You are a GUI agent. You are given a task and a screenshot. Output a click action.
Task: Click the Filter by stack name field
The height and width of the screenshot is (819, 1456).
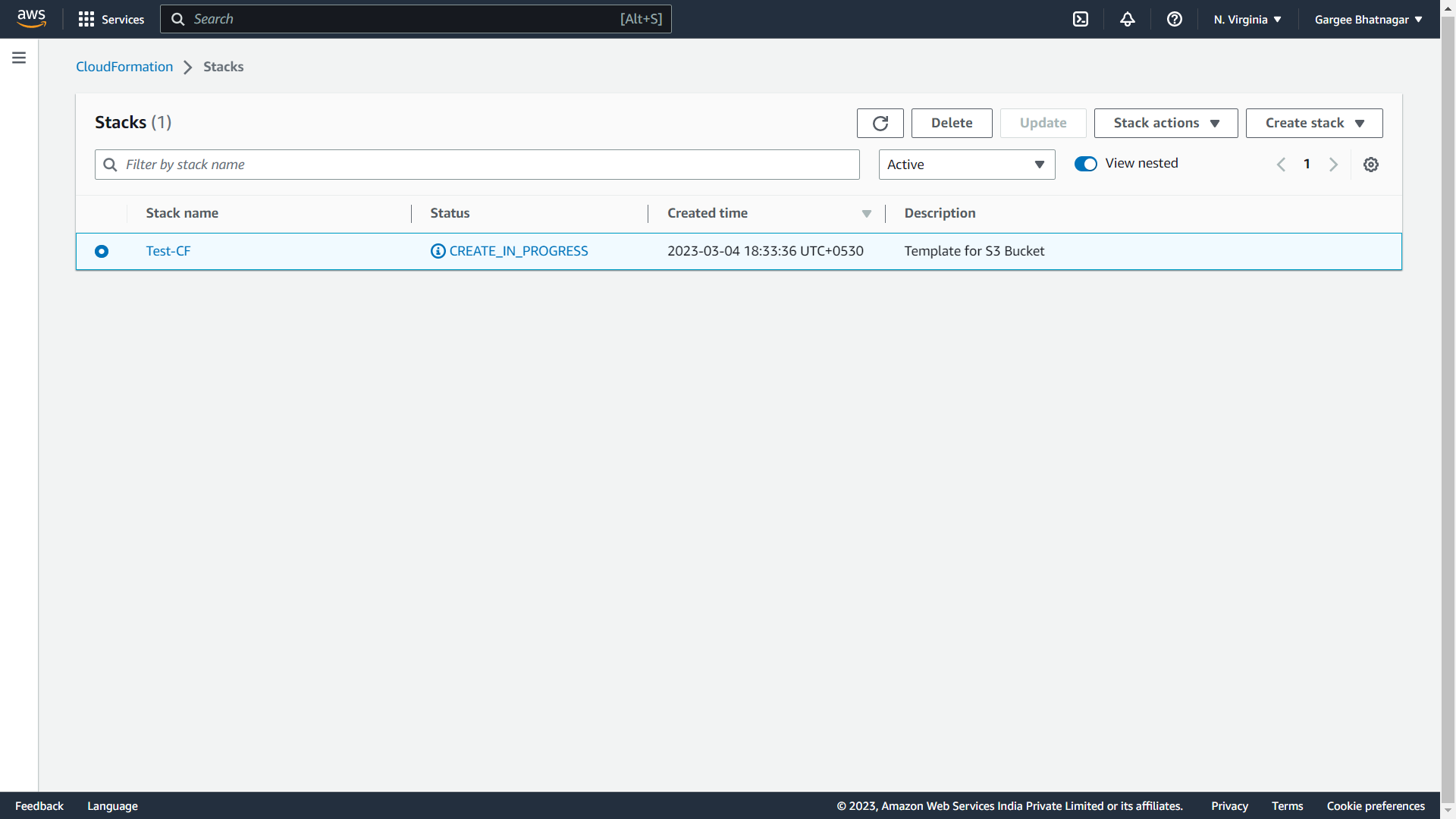(485, 165)
